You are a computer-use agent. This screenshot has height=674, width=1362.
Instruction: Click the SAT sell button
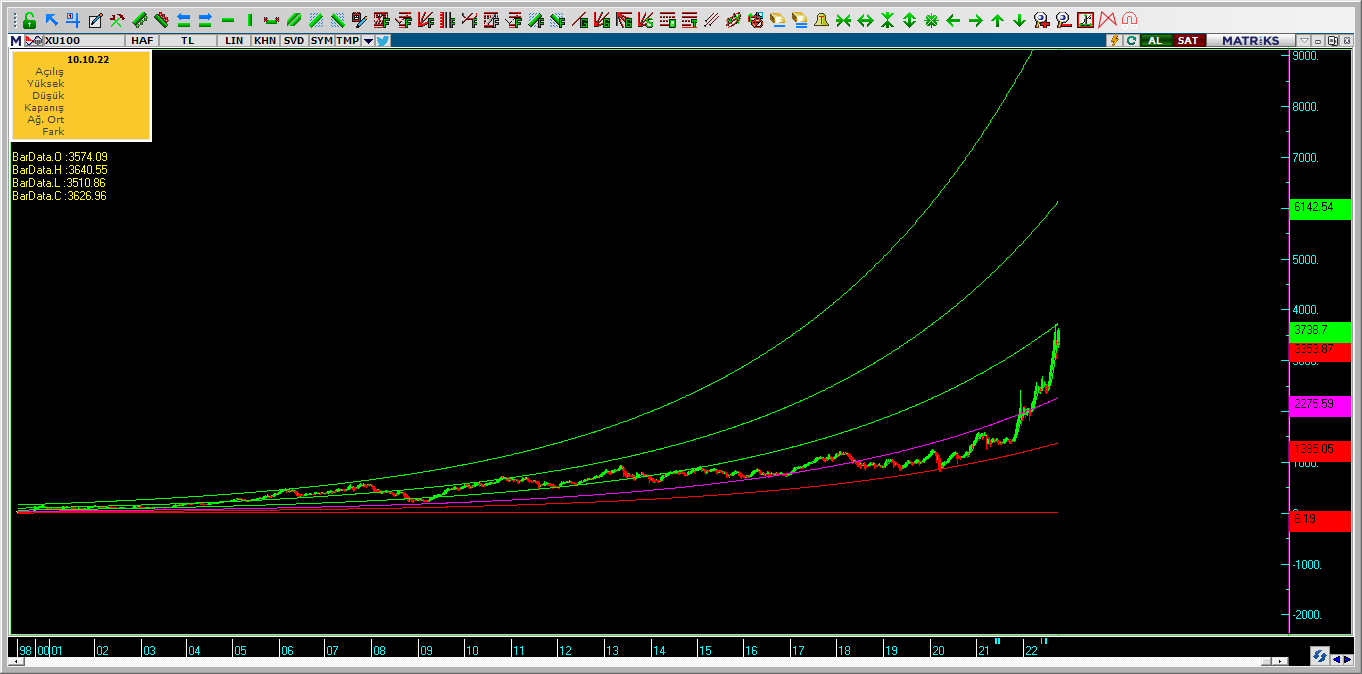click(1187, 41)
